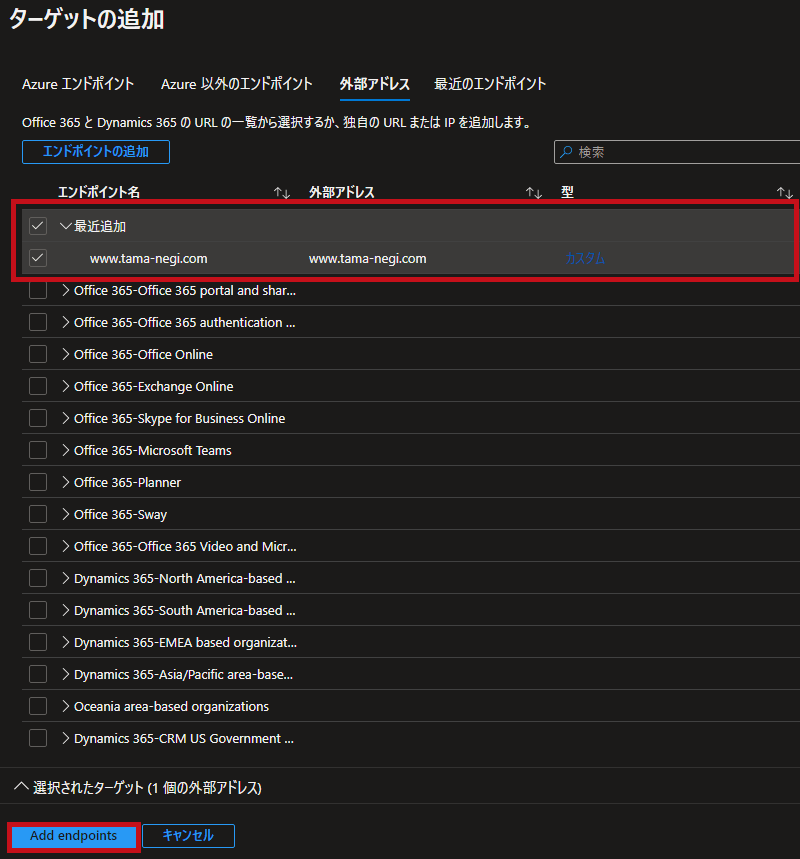800x859 pixels.
Task: Uncheck the 最近追加 group checkbox
Action: [38, 226]
